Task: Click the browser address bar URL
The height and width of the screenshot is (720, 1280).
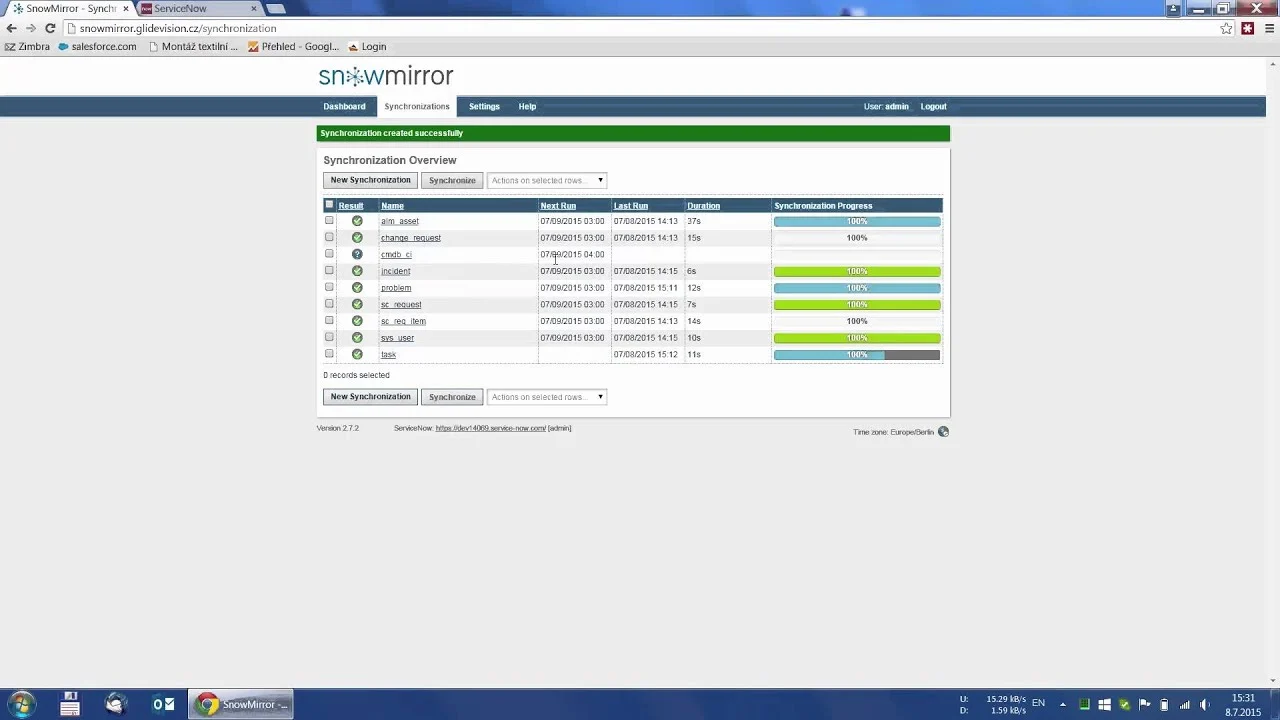Action: (178, 29)
